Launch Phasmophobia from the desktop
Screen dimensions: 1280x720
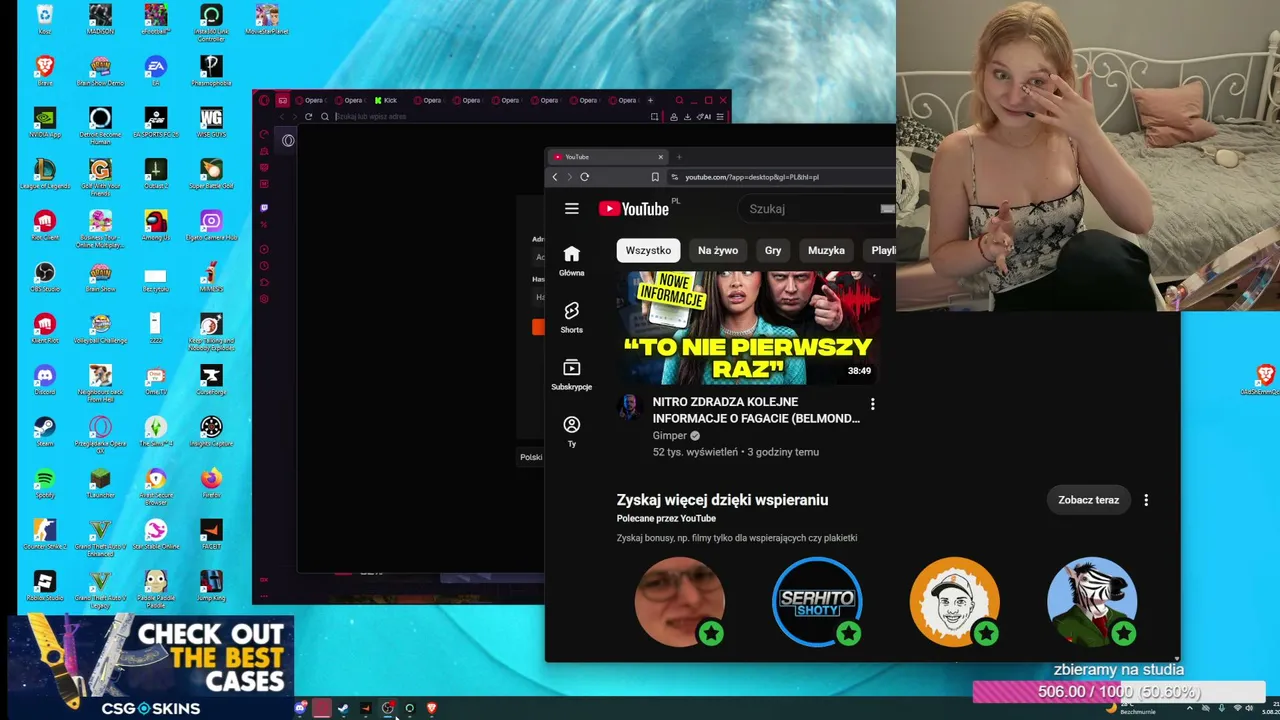click(211, 70)
